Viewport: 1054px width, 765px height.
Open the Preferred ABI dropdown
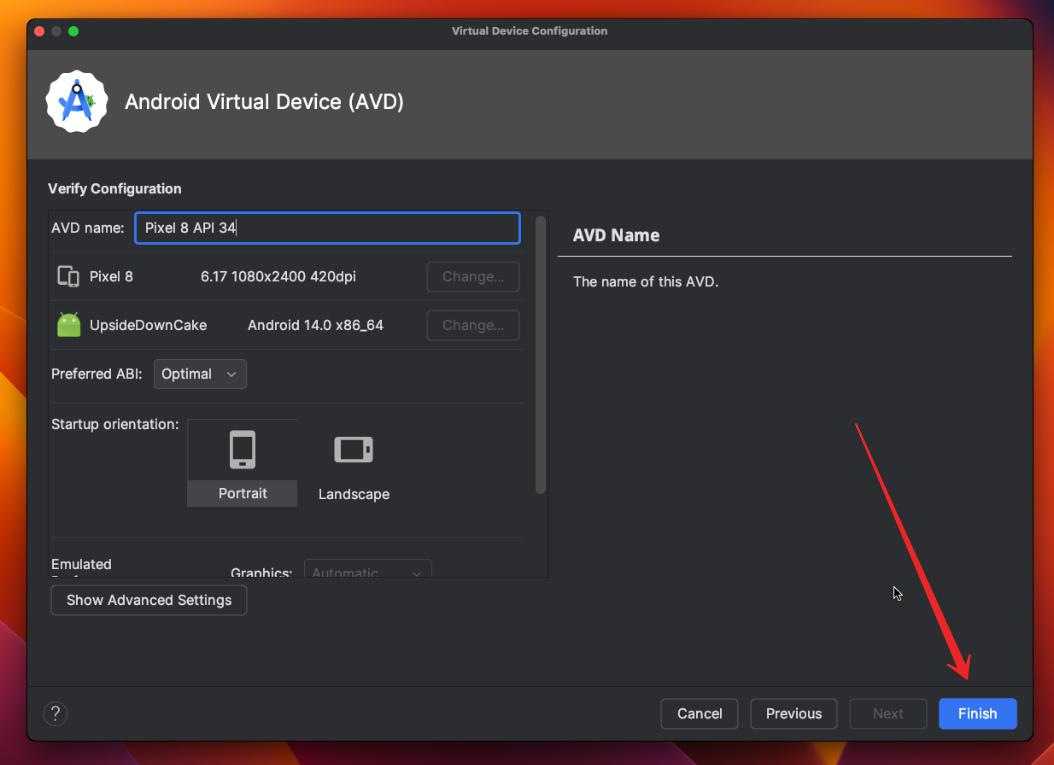200,374
